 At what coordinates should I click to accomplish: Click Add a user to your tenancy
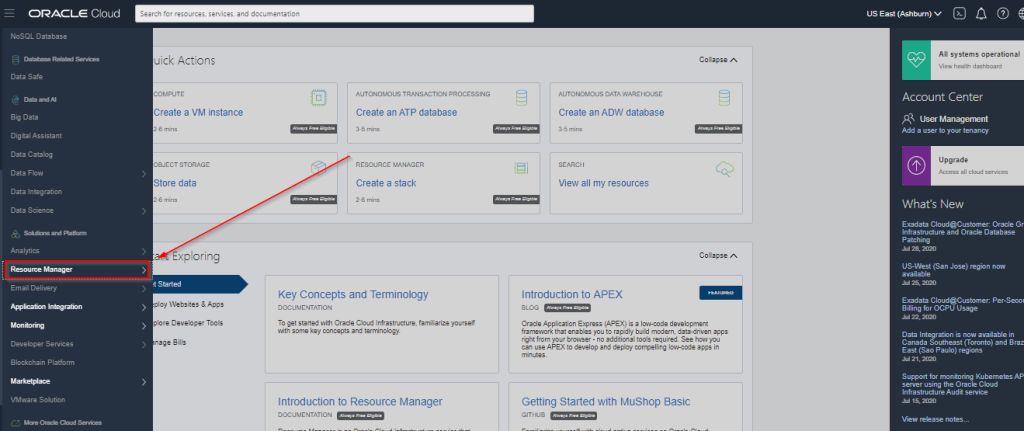click(x=945, y=130)
